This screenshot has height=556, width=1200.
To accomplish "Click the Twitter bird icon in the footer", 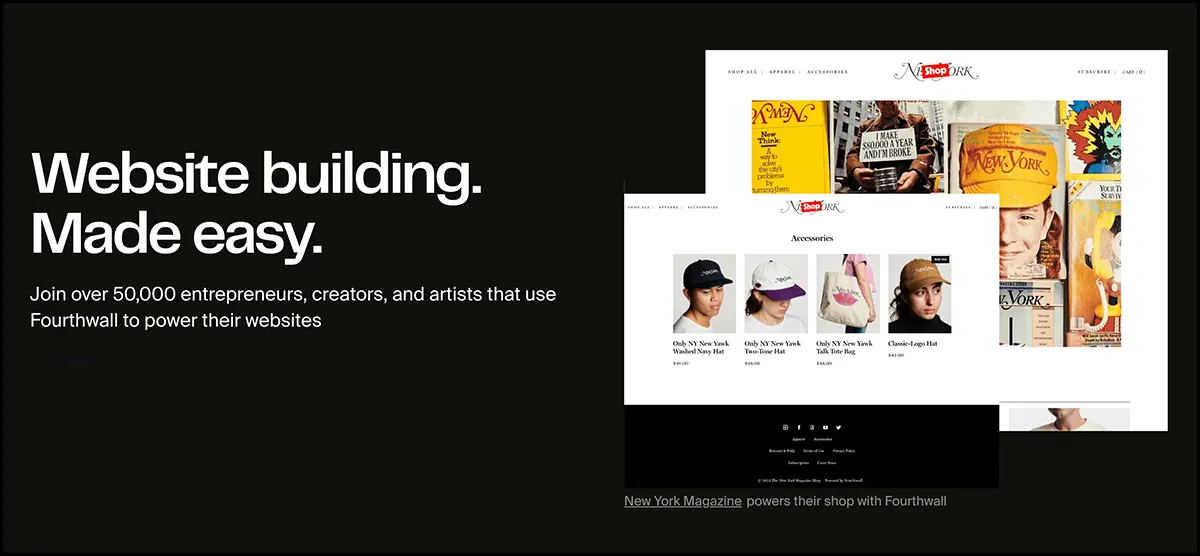I will click(x=839, y=427).
